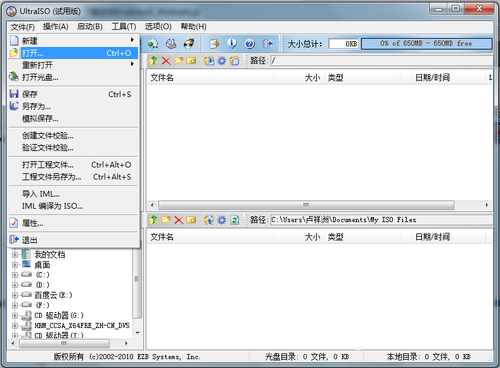500x368 pixels.
Task: Click the red X delete icon in upper pane
Action: (166, 61)
